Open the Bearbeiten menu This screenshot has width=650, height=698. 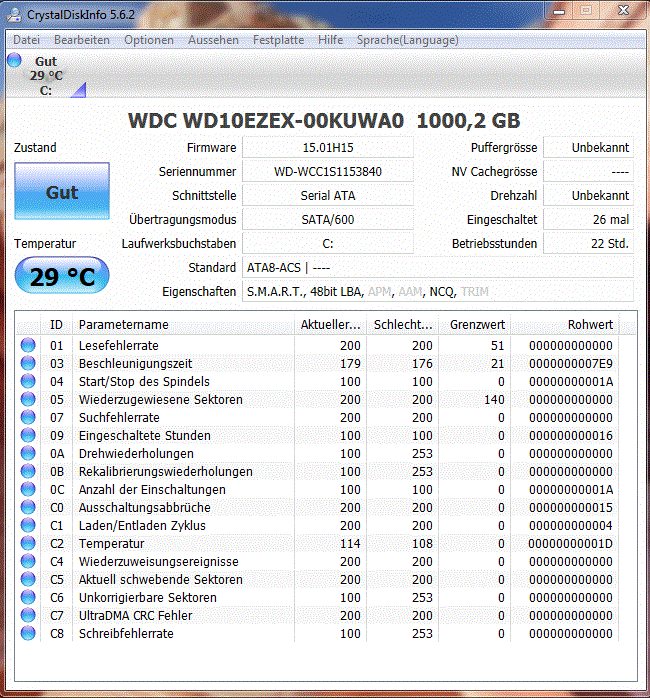(81, 40)
